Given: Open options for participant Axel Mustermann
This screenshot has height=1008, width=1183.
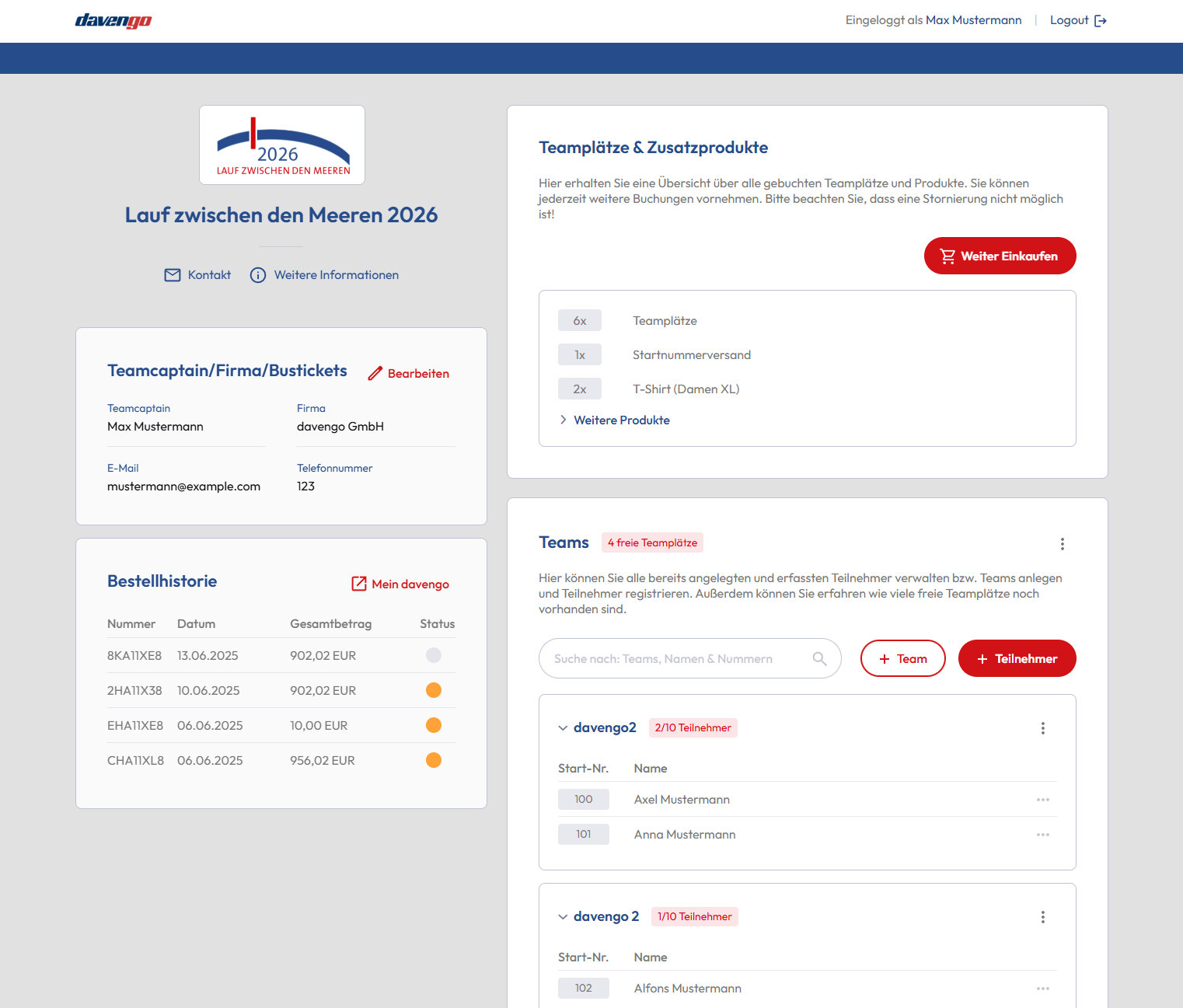Looking at the screenshot, I should [x=1042, y=800].
